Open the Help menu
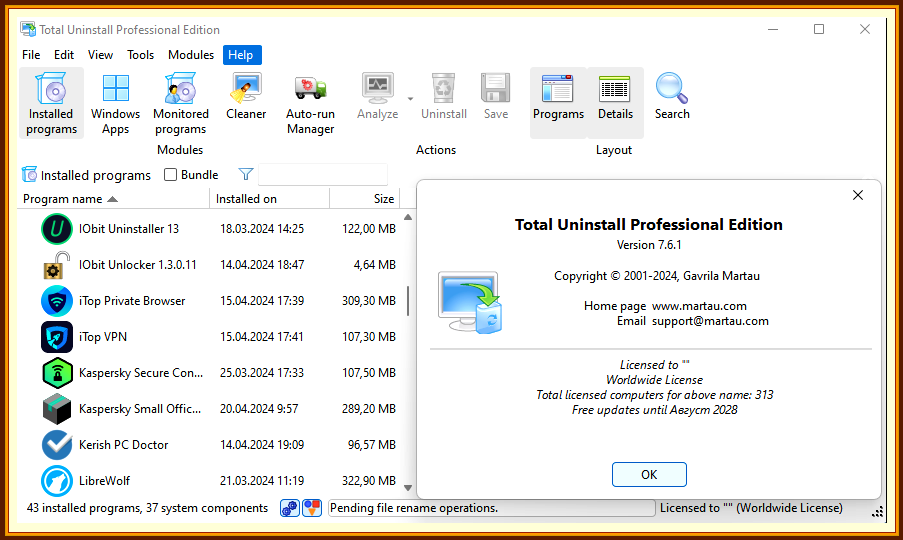 pyautogui.click(x=242, y=55)
